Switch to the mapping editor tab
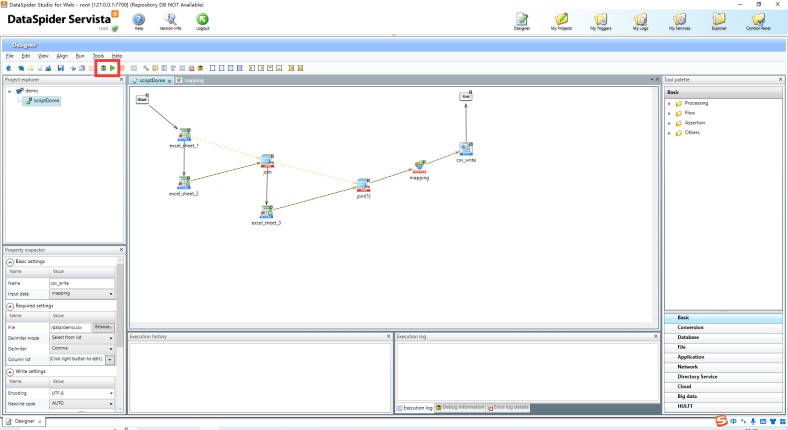Viewport: 788px width, 430px height. [190, 80]
